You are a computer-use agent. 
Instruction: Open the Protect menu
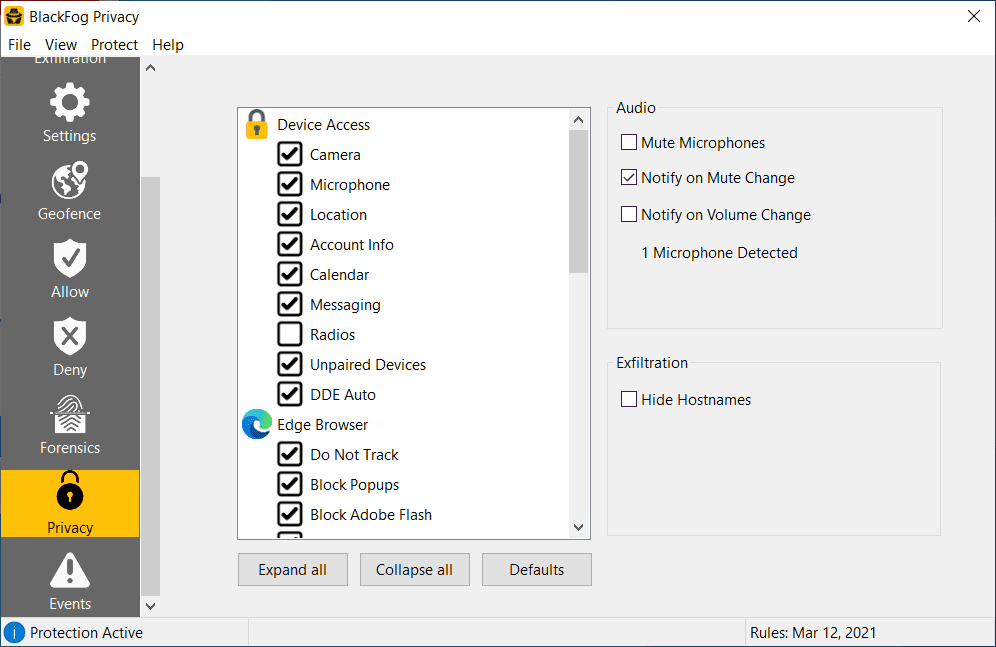click(x=114, y=45)
